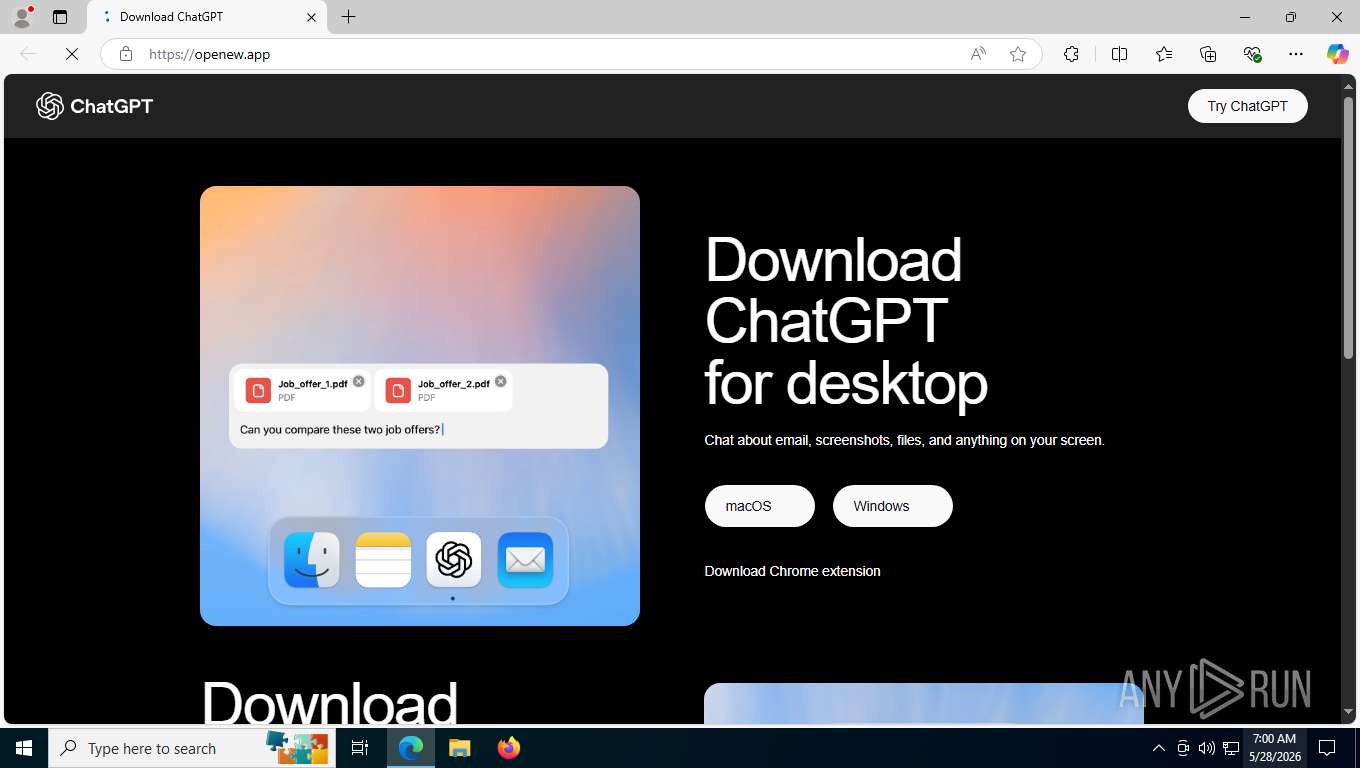Open the tab actions menu icon
1360x768 pixels.
click(60, 17)
